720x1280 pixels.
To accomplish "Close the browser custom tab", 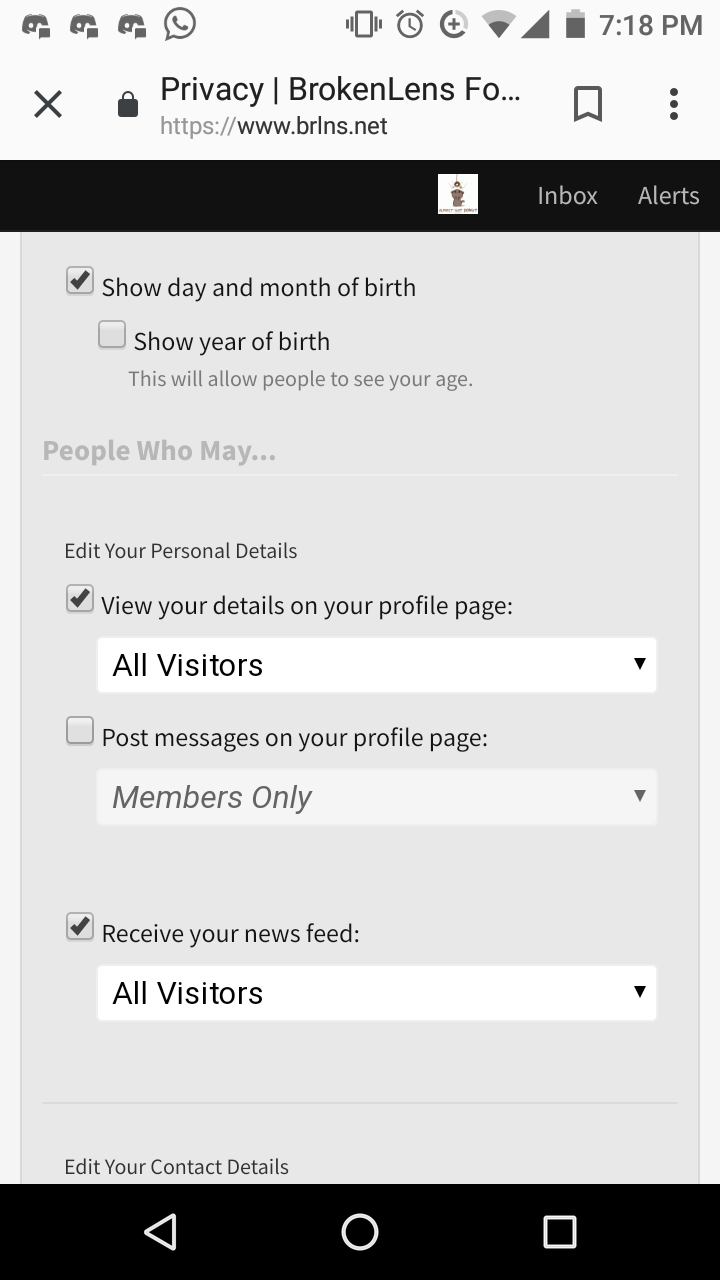I will (x=48, y=104).
